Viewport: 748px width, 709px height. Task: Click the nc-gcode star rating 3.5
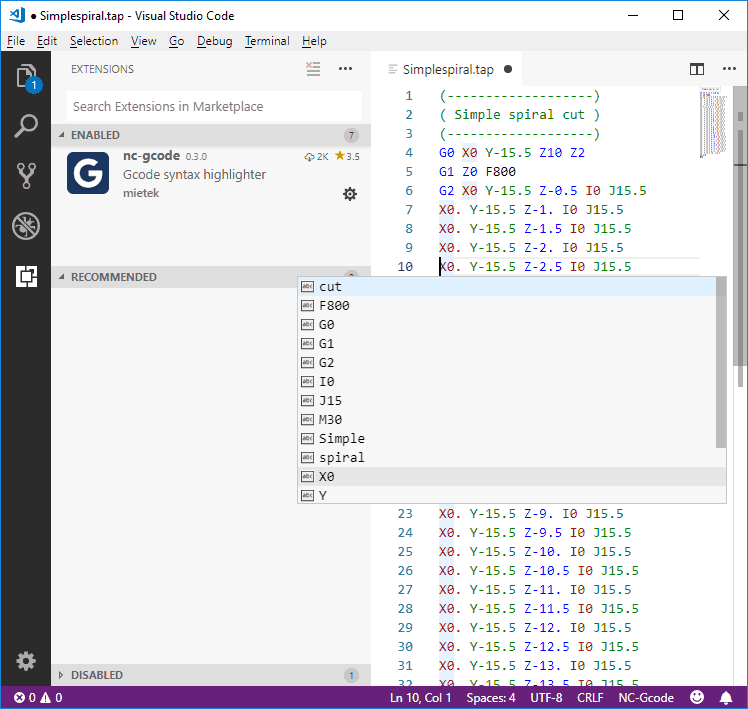pos(347,156)
